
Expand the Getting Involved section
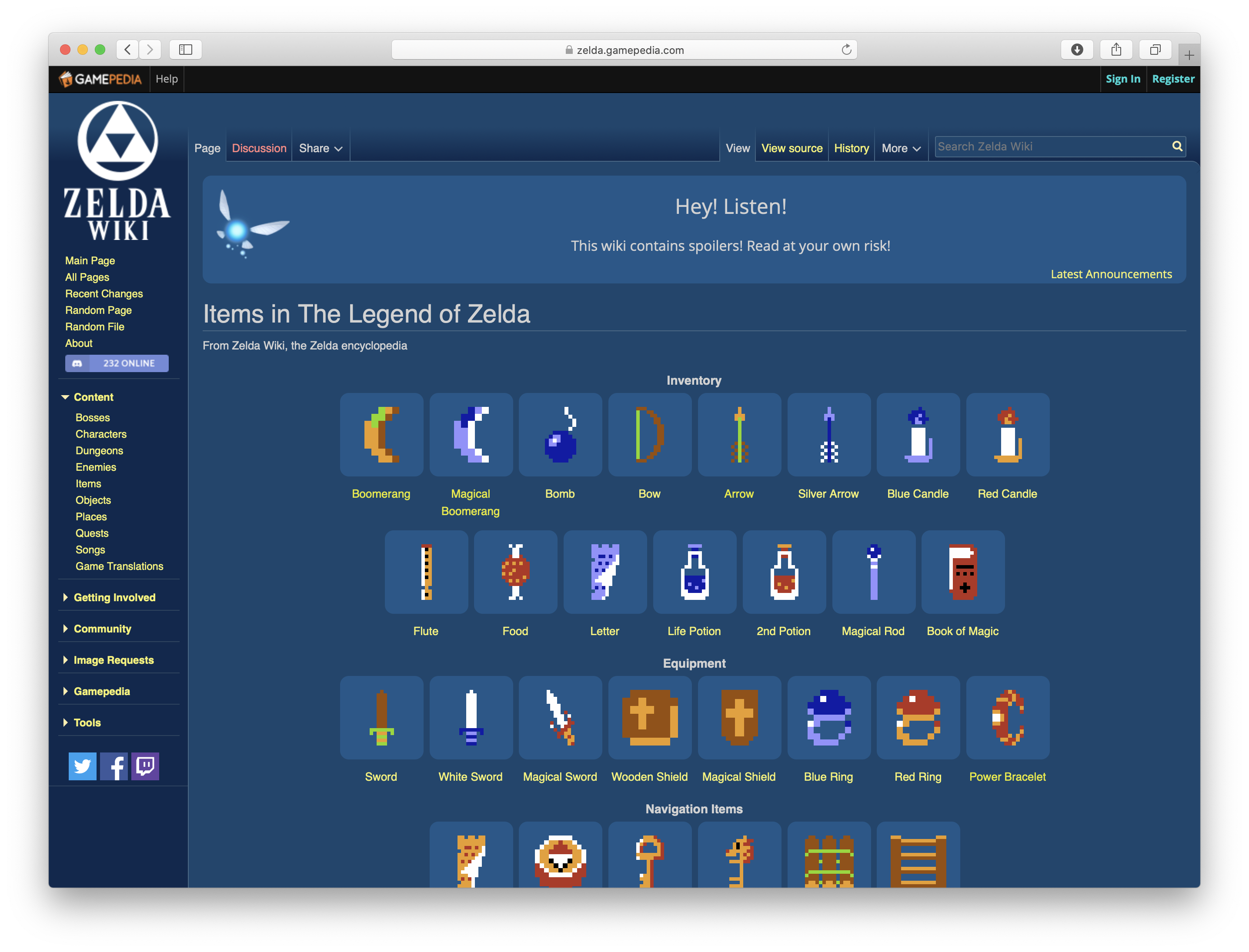click(114, 597)
